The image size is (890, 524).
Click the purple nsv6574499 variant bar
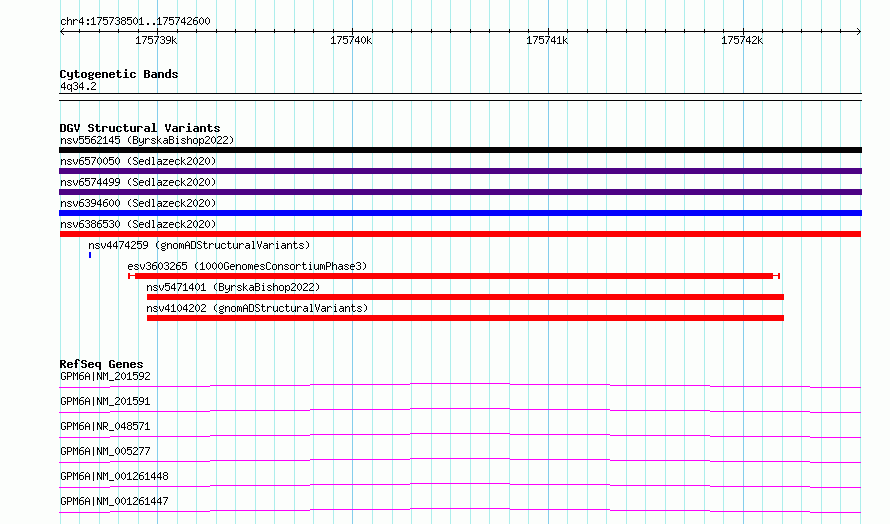point(460,192)
